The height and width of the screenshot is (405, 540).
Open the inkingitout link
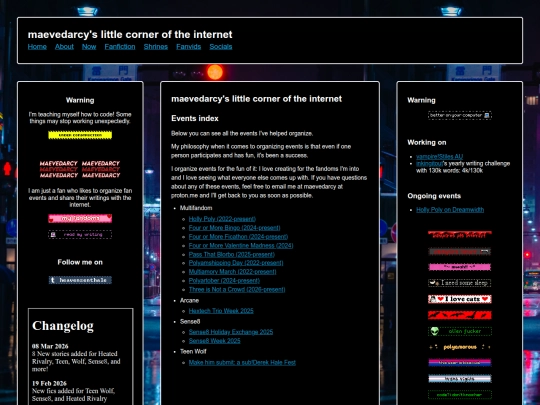click(430, 164)
